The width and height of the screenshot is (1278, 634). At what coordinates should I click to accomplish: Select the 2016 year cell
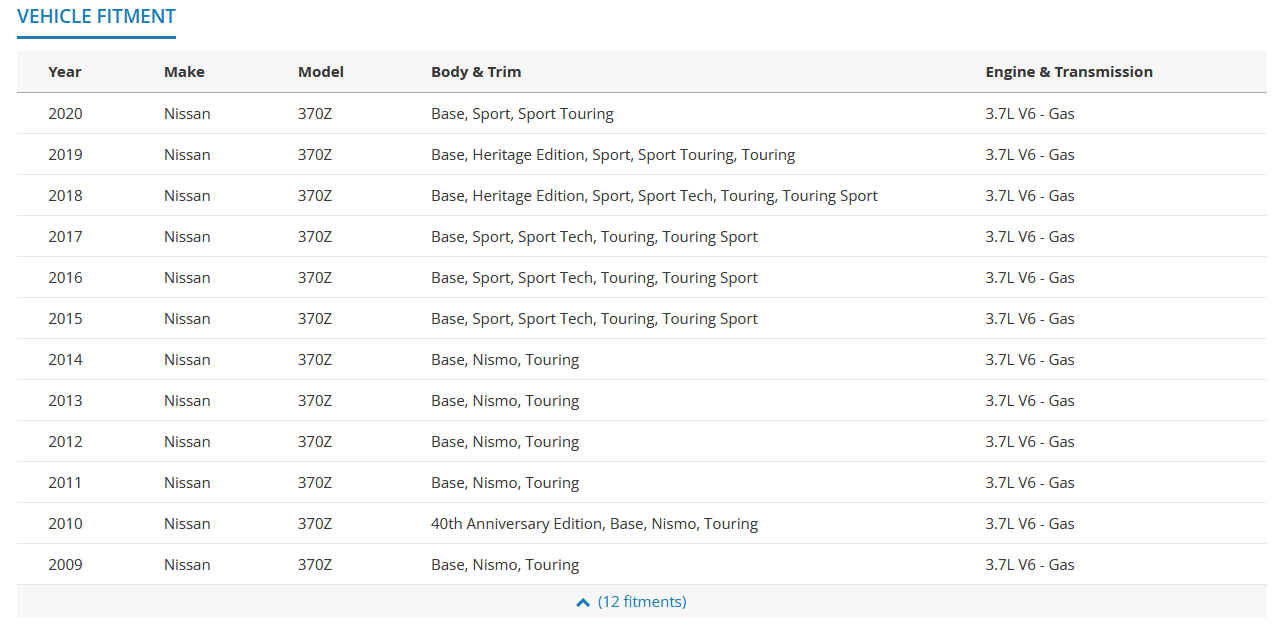(x=65, y=278)
